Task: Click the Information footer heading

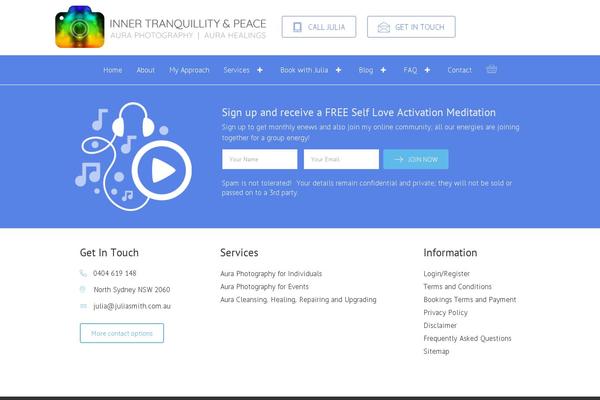Action: 450,253
